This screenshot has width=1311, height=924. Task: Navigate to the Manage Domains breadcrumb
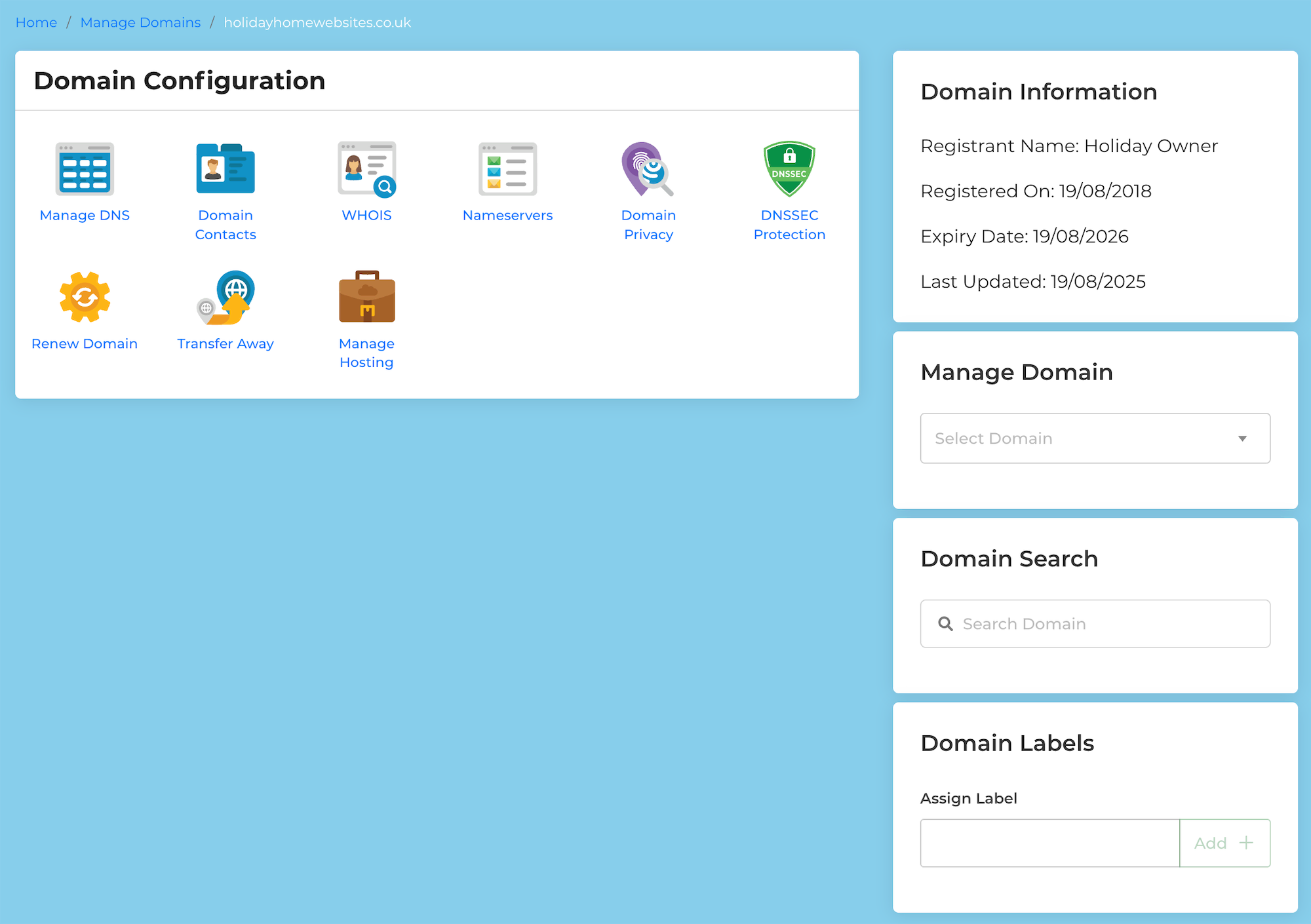pyautogui.click(x=140, y=22)
